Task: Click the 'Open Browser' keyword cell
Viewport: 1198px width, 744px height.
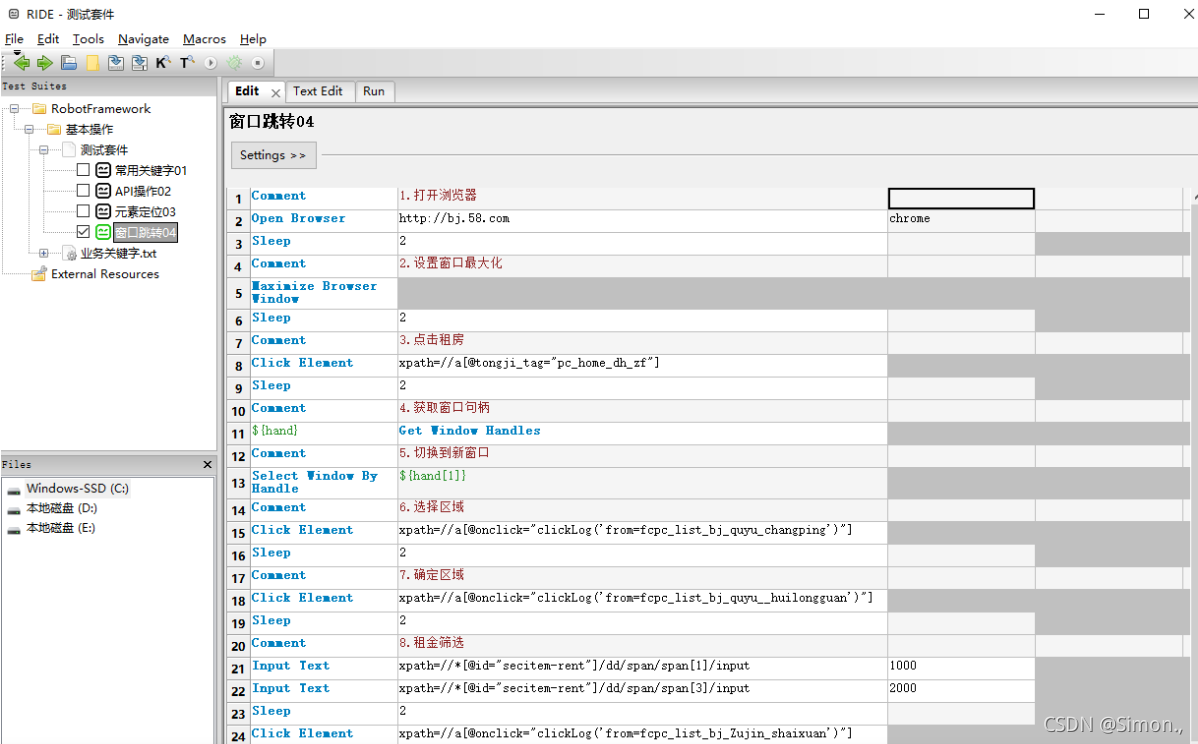Action: (324, 221)
